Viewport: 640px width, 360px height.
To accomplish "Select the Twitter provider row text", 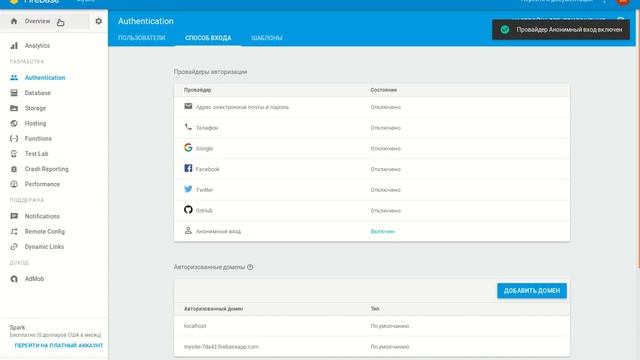I will [x=204, y=190].
